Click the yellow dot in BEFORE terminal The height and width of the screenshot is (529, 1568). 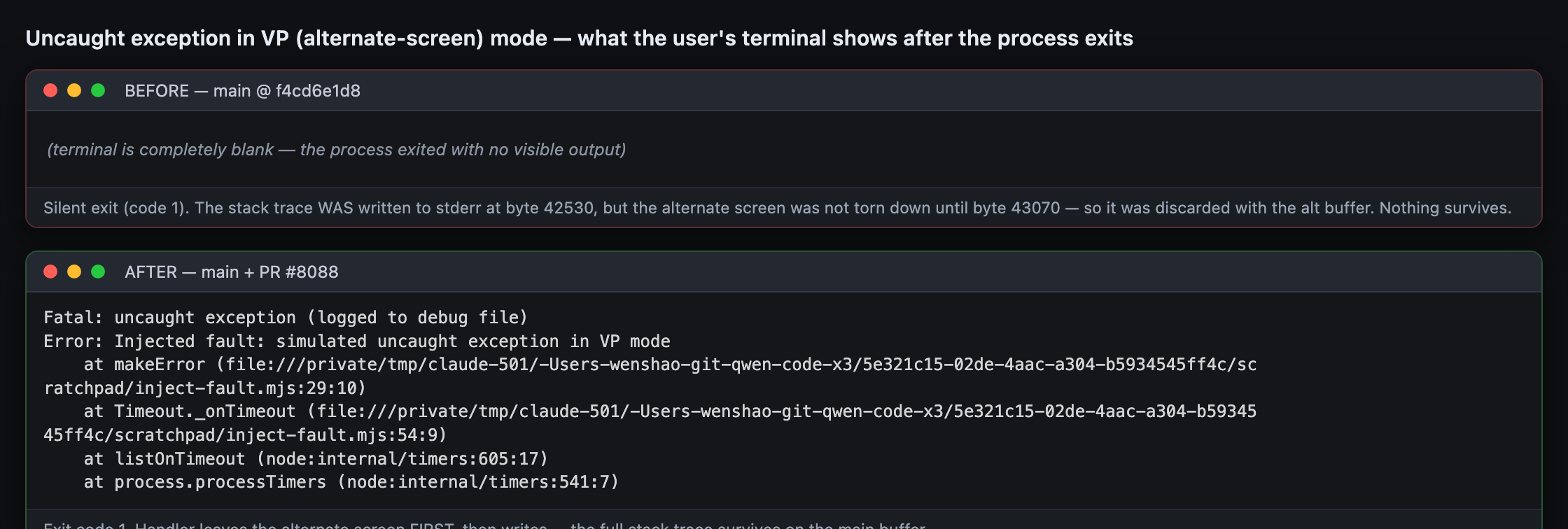point(74,90)
